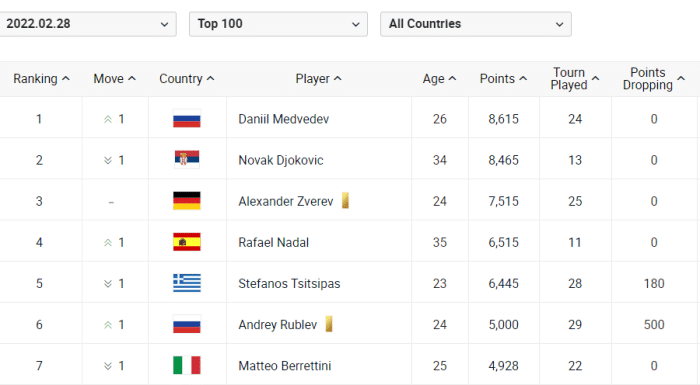Click the Greek flag next to Tsitsipas
Screen dimensions: 700x385
tap(187, 283)
